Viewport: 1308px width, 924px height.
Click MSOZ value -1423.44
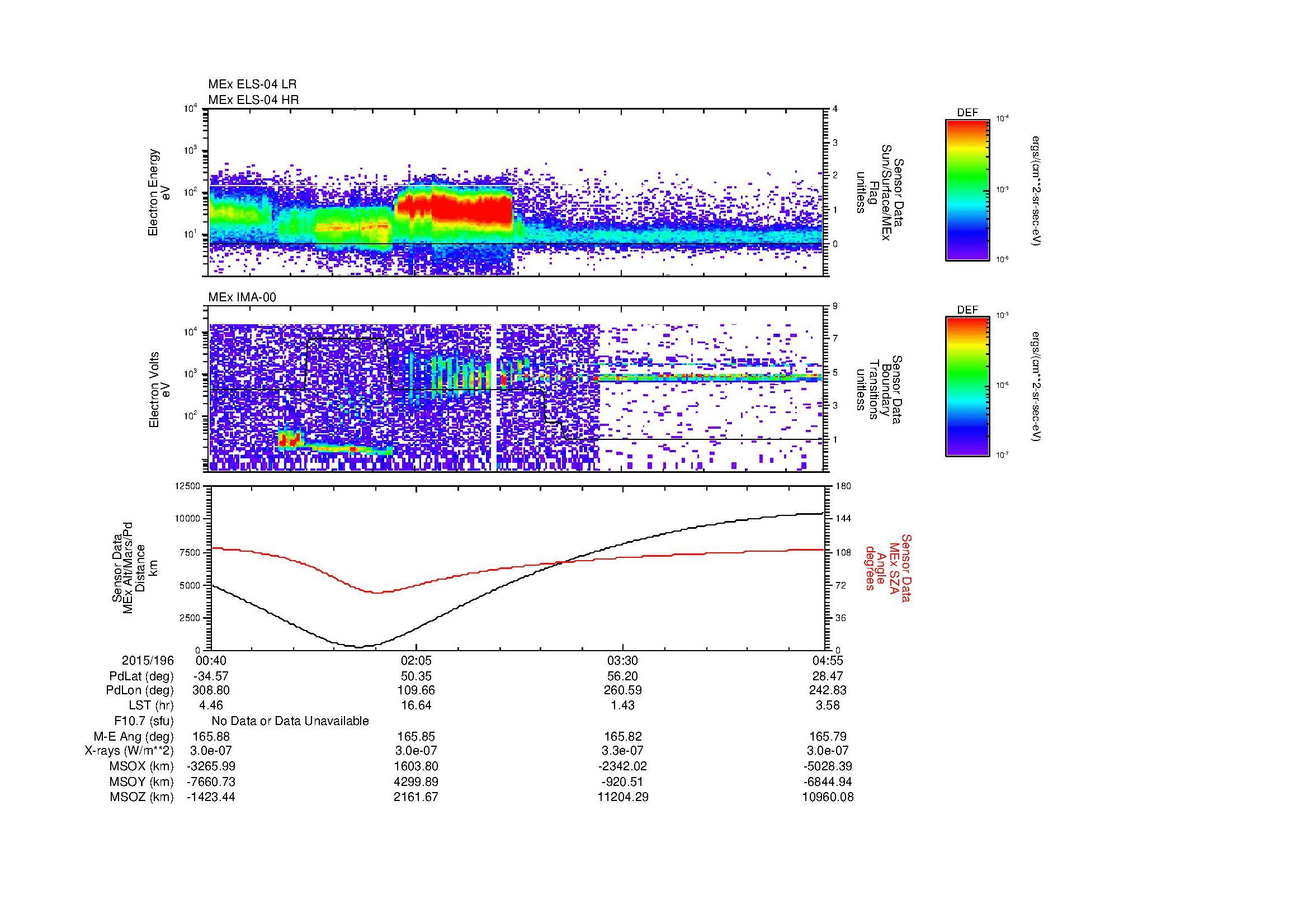click(211, 797)
